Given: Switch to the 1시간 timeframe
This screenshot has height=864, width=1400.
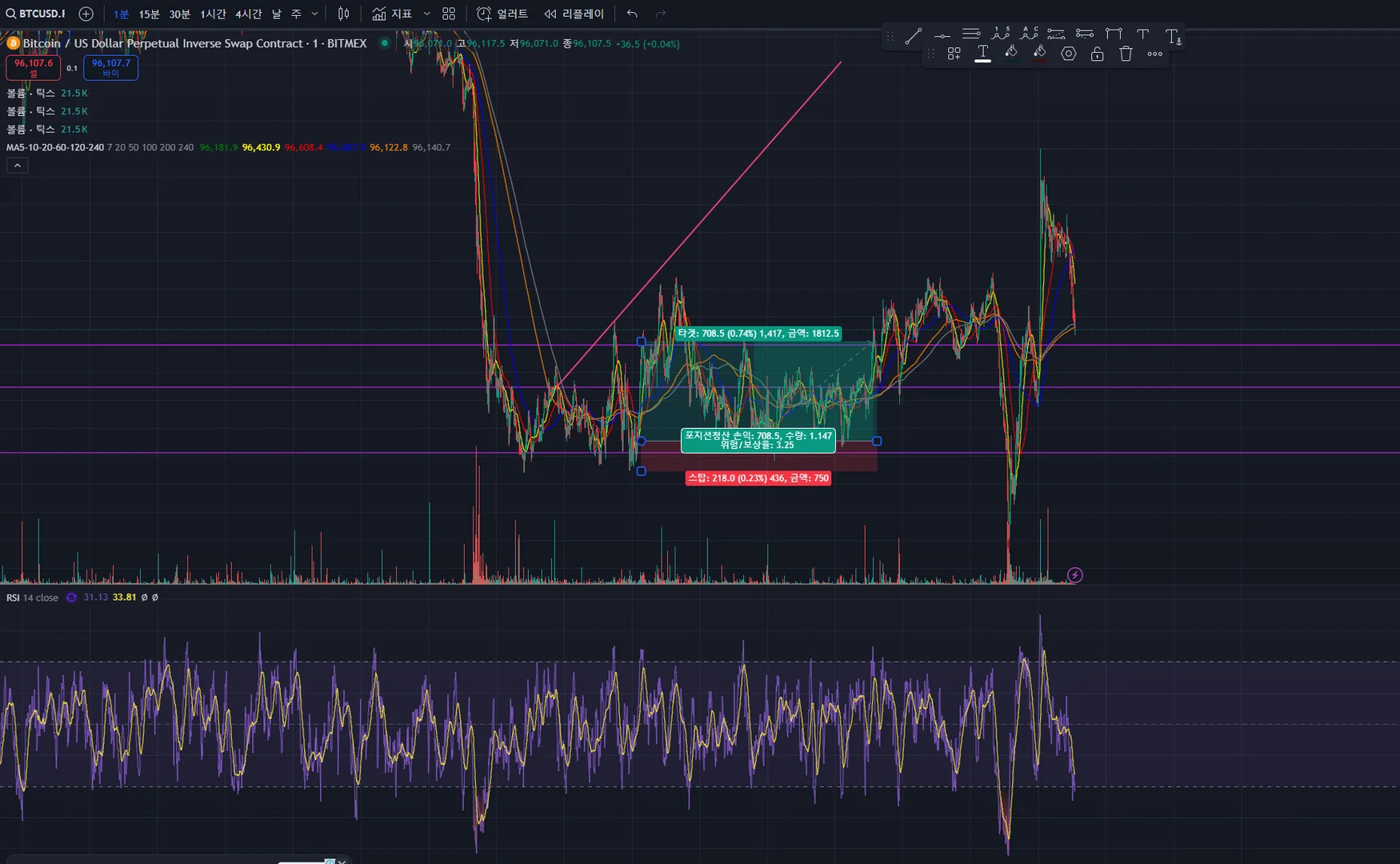Looking at the screenshot, I should coord(213,14).
